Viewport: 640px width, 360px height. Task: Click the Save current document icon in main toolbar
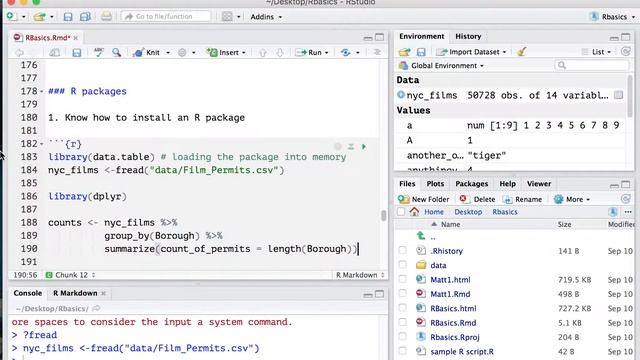(x=68, y=17)
